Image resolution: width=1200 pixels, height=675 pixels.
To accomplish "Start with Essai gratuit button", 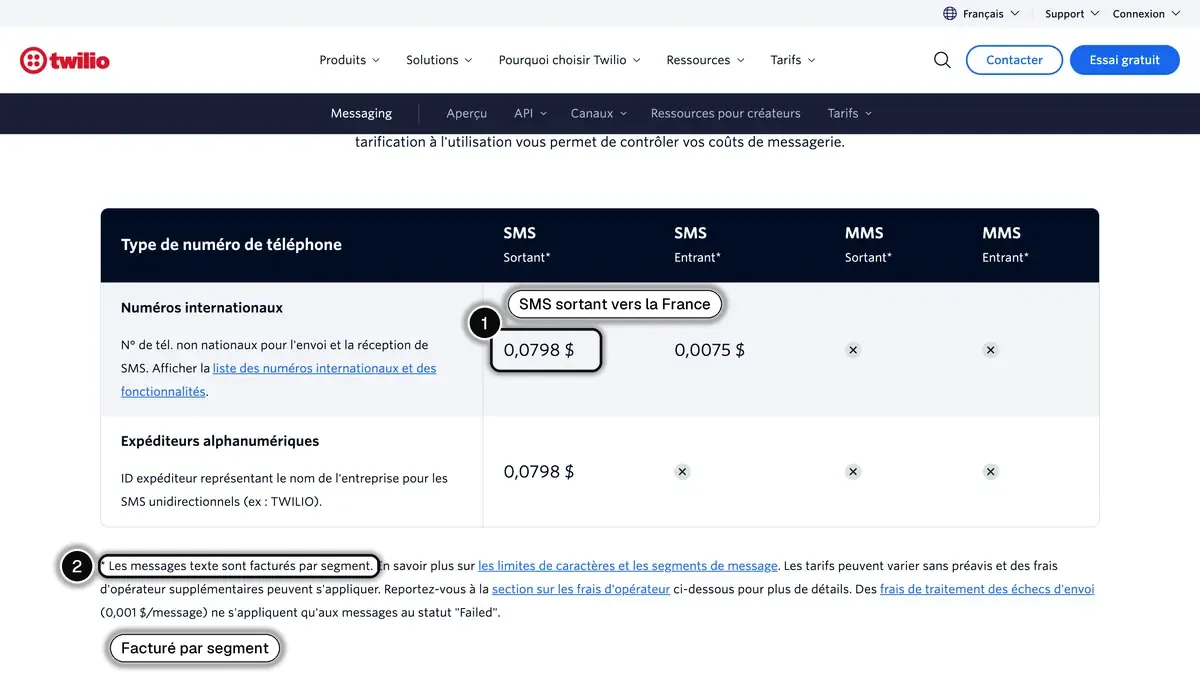I will [1125, 60].
